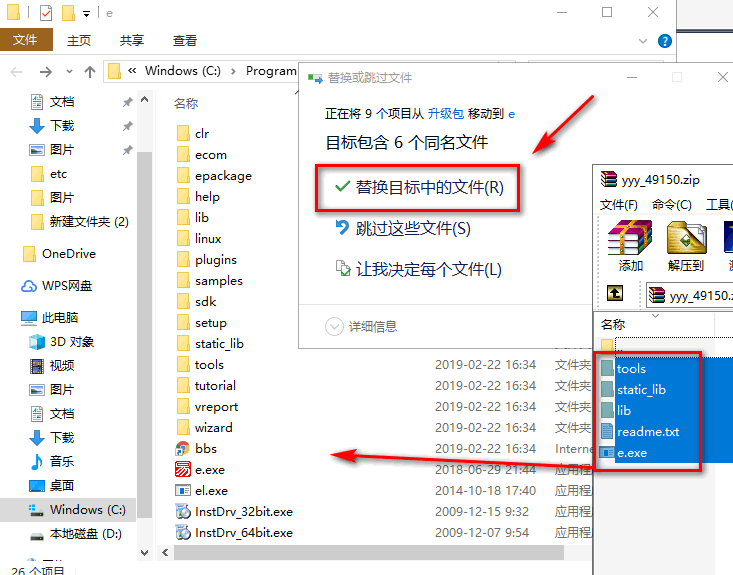Click the WinRAR 添加 (Add) toolbar icon

(x=630, y=245)
